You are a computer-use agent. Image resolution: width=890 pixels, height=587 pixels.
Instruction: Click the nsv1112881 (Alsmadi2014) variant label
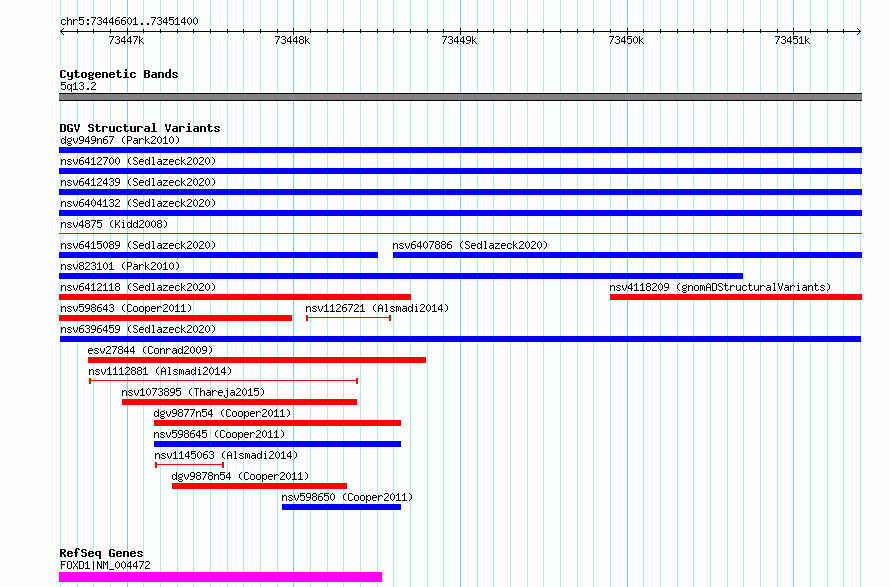pos(160,371)
